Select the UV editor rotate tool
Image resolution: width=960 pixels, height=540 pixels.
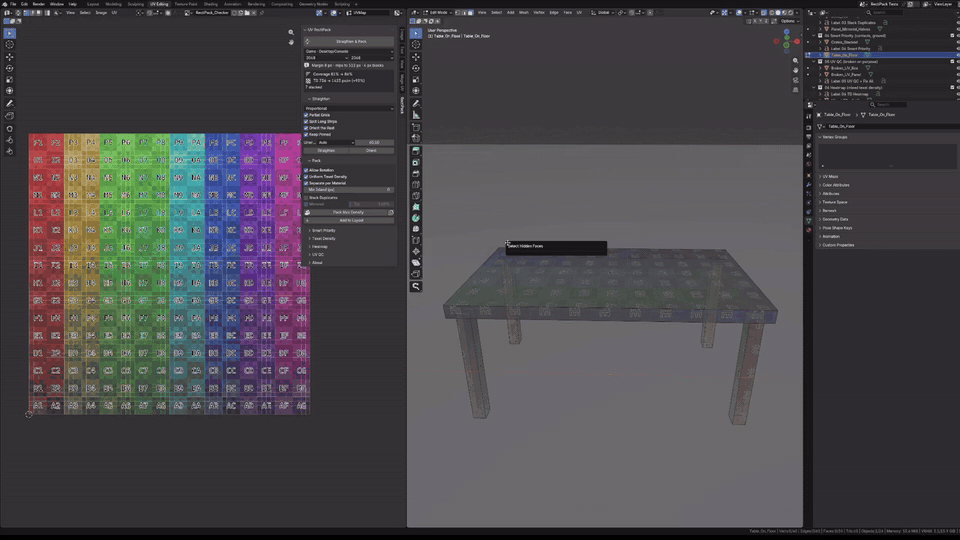click(10, 69)
